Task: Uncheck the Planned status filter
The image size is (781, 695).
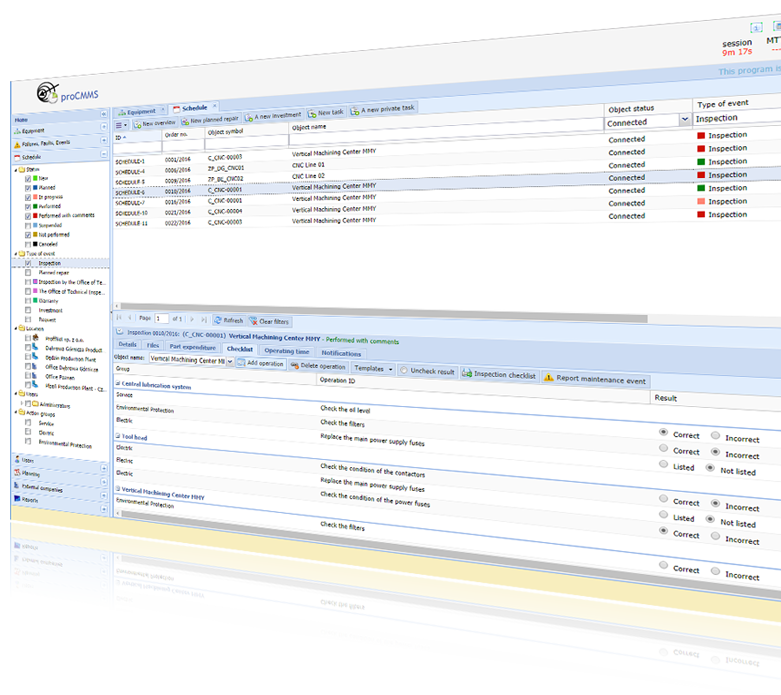Action: [x=28, y=188]
